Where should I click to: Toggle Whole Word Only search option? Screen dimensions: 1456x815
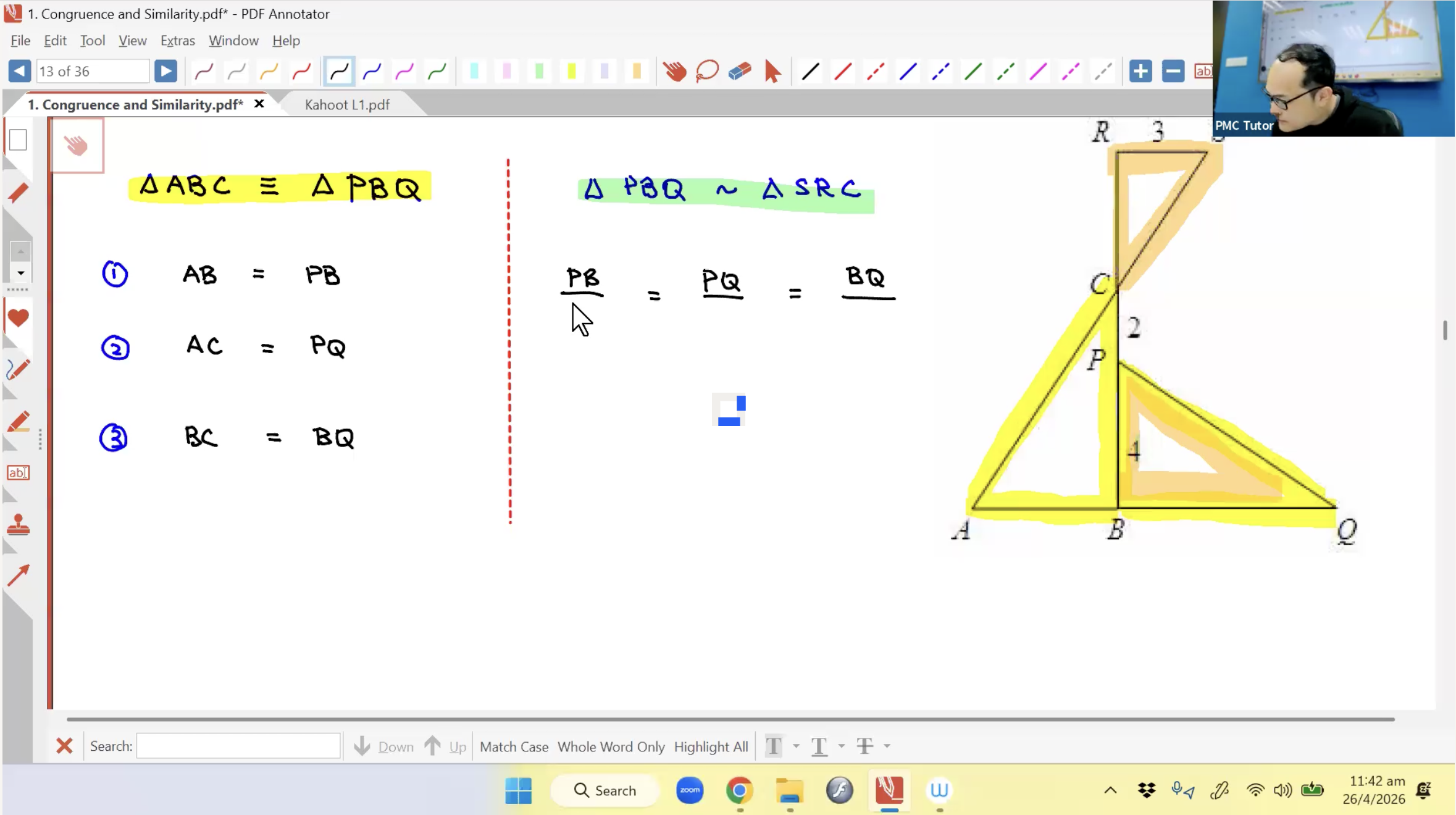tap(611, 747)
